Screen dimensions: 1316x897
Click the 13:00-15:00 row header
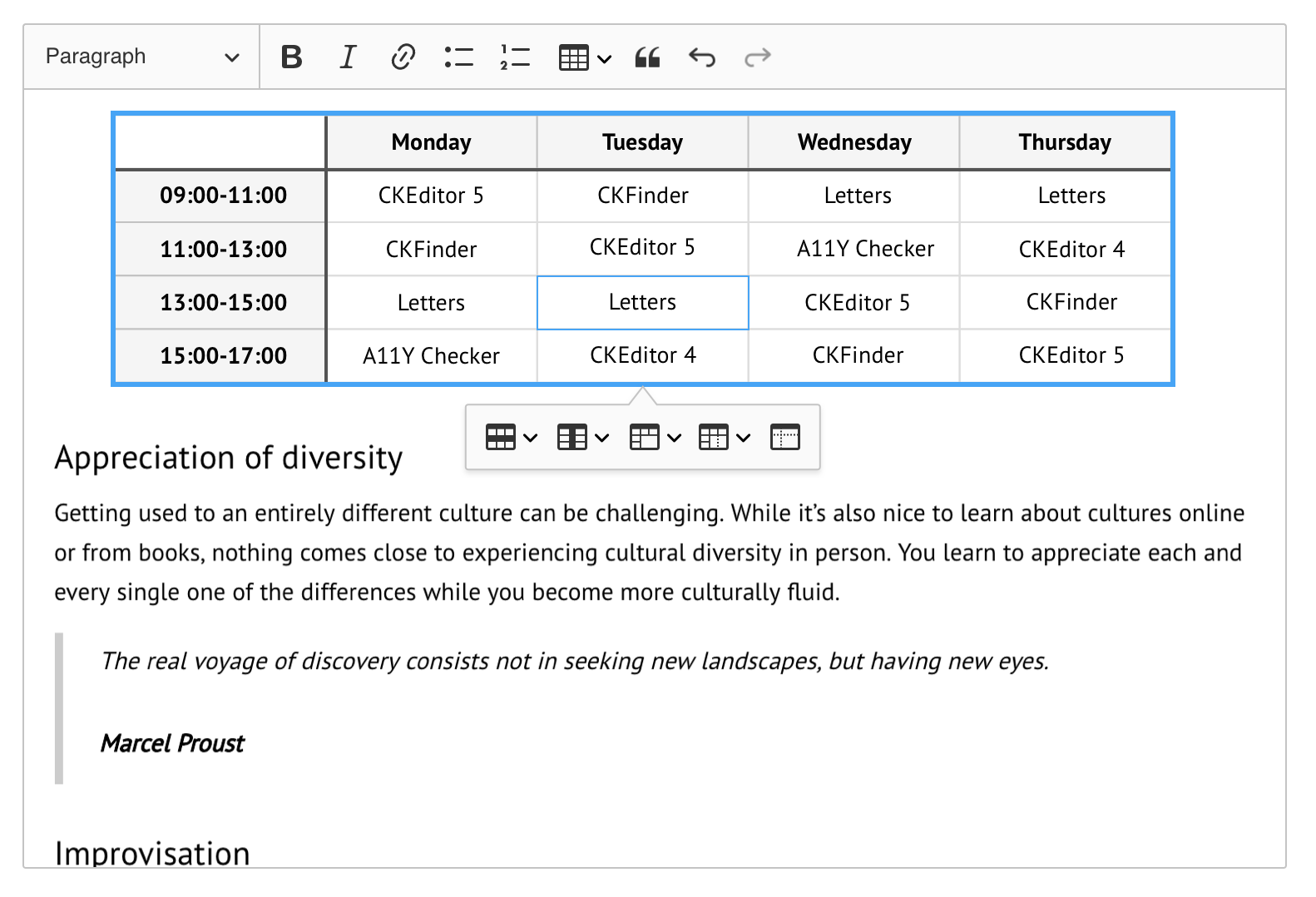click(x=220, y=302)
